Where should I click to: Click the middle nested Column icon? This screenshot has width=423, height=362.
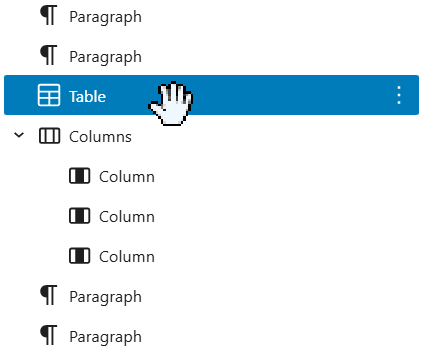coord(80,216)
